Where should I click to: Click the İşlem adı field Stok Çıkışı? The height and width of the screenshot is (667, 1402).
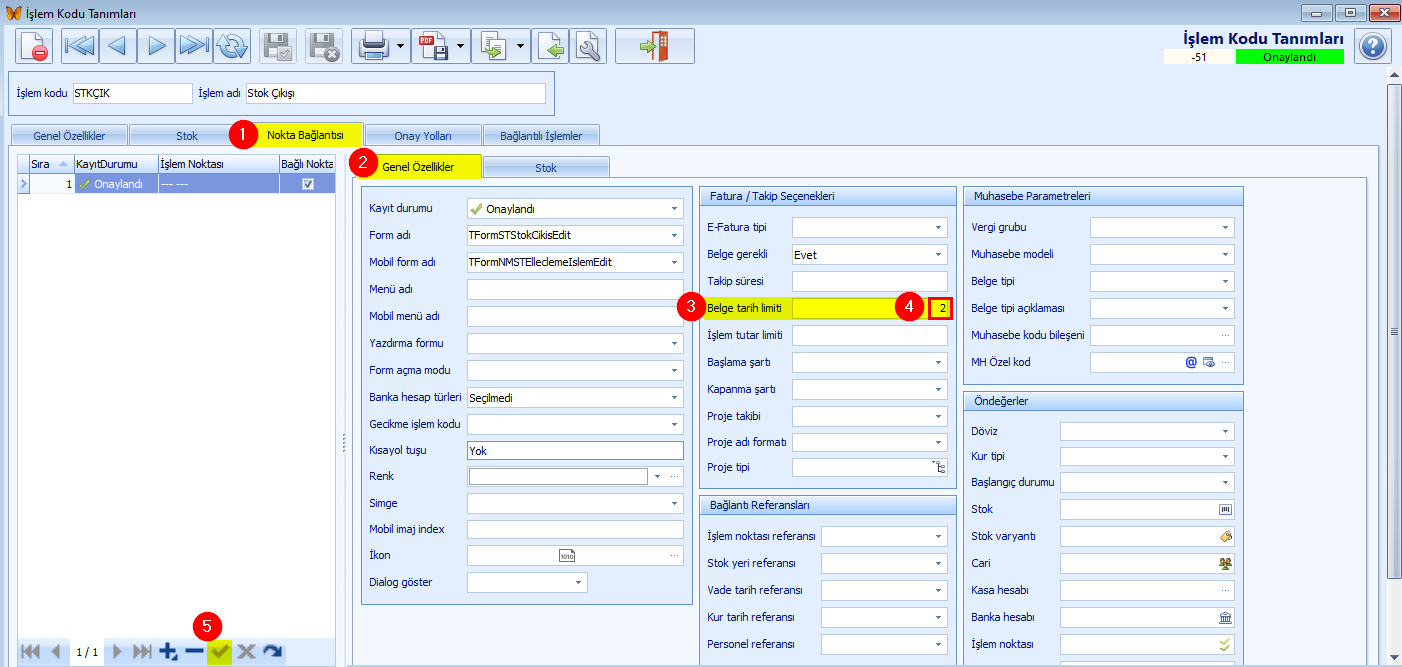tap(396, 93)
